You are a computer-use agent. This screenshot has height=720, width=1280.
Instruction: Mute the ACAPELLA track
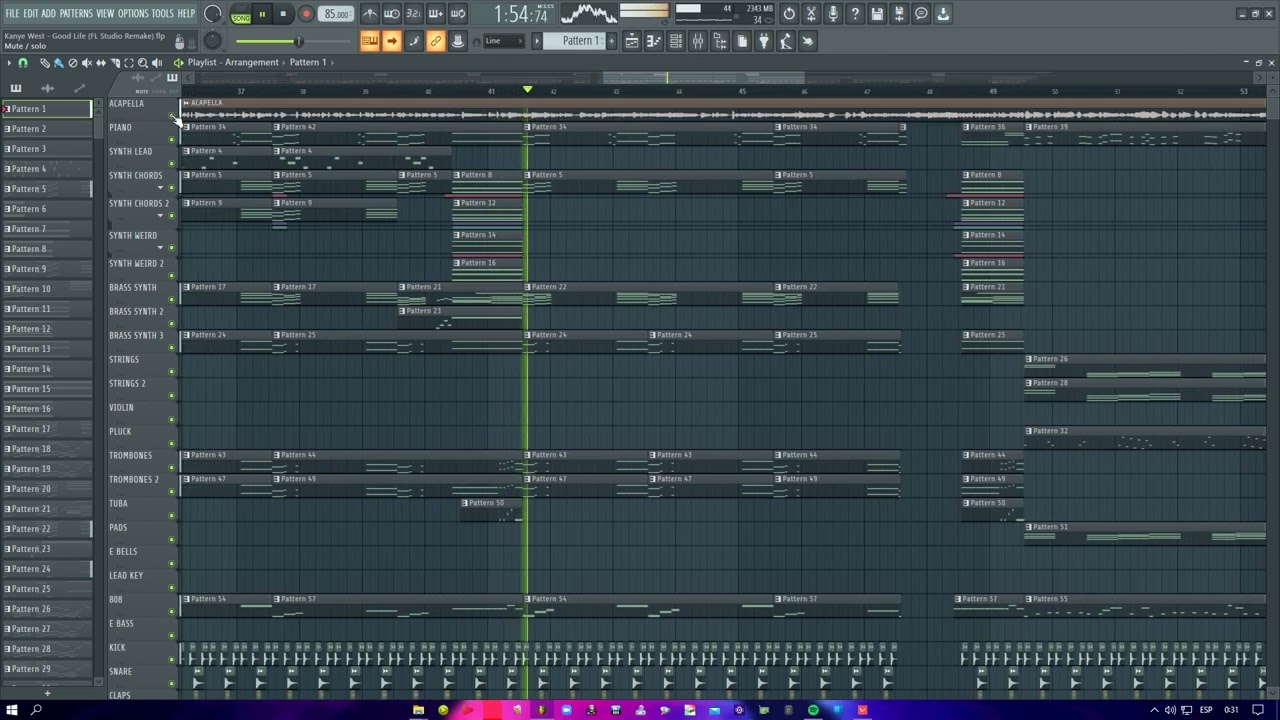172,116
